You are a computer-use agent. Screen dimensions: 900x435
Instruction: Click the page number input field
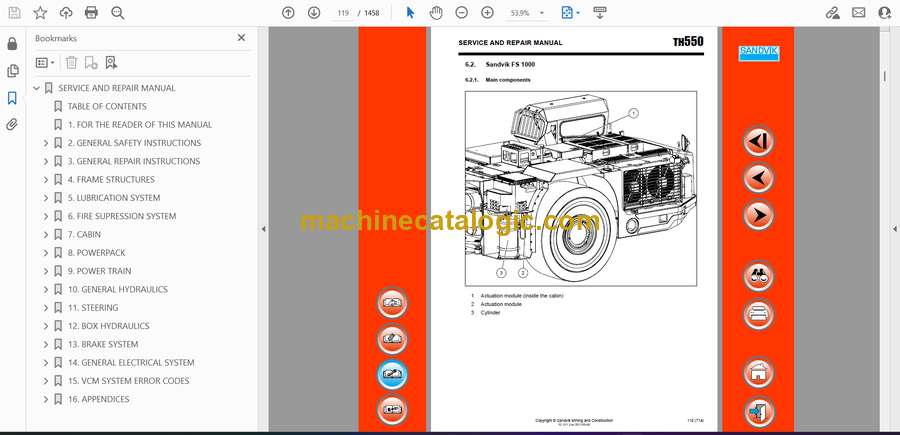[x=343, y=13]
